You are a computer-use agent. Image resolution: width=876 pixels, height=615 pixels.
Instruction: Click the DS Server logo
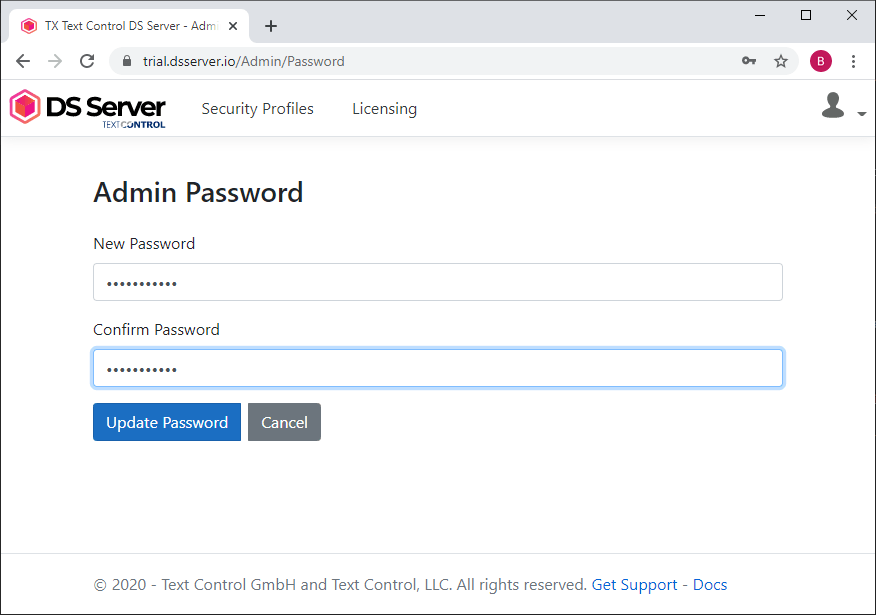click(87, 108)
